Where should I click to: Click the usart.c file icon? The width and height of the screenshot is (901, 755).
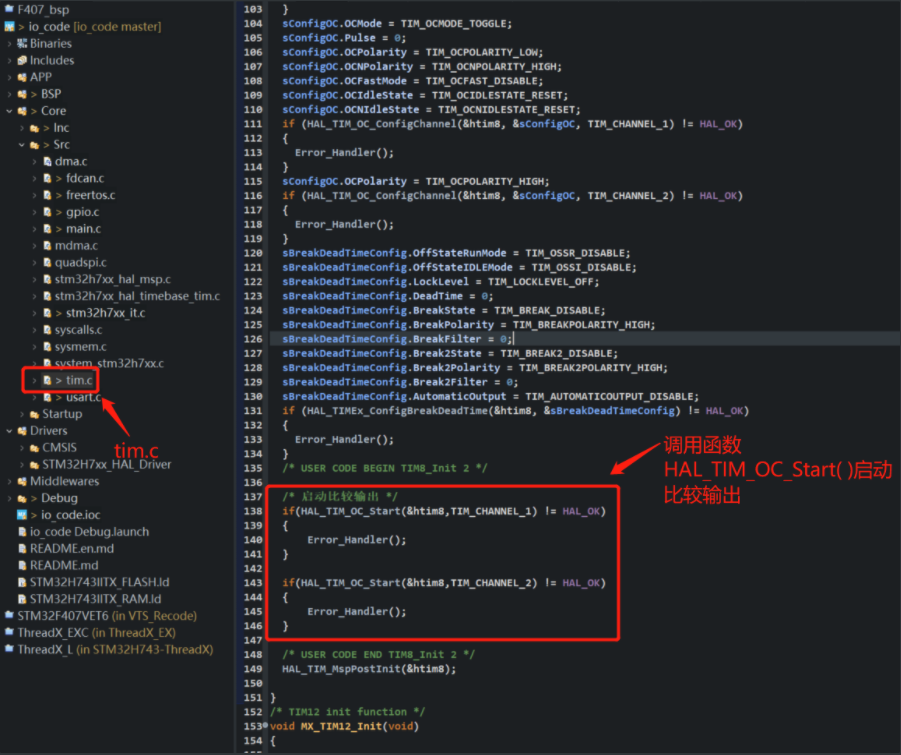[47, 398]
